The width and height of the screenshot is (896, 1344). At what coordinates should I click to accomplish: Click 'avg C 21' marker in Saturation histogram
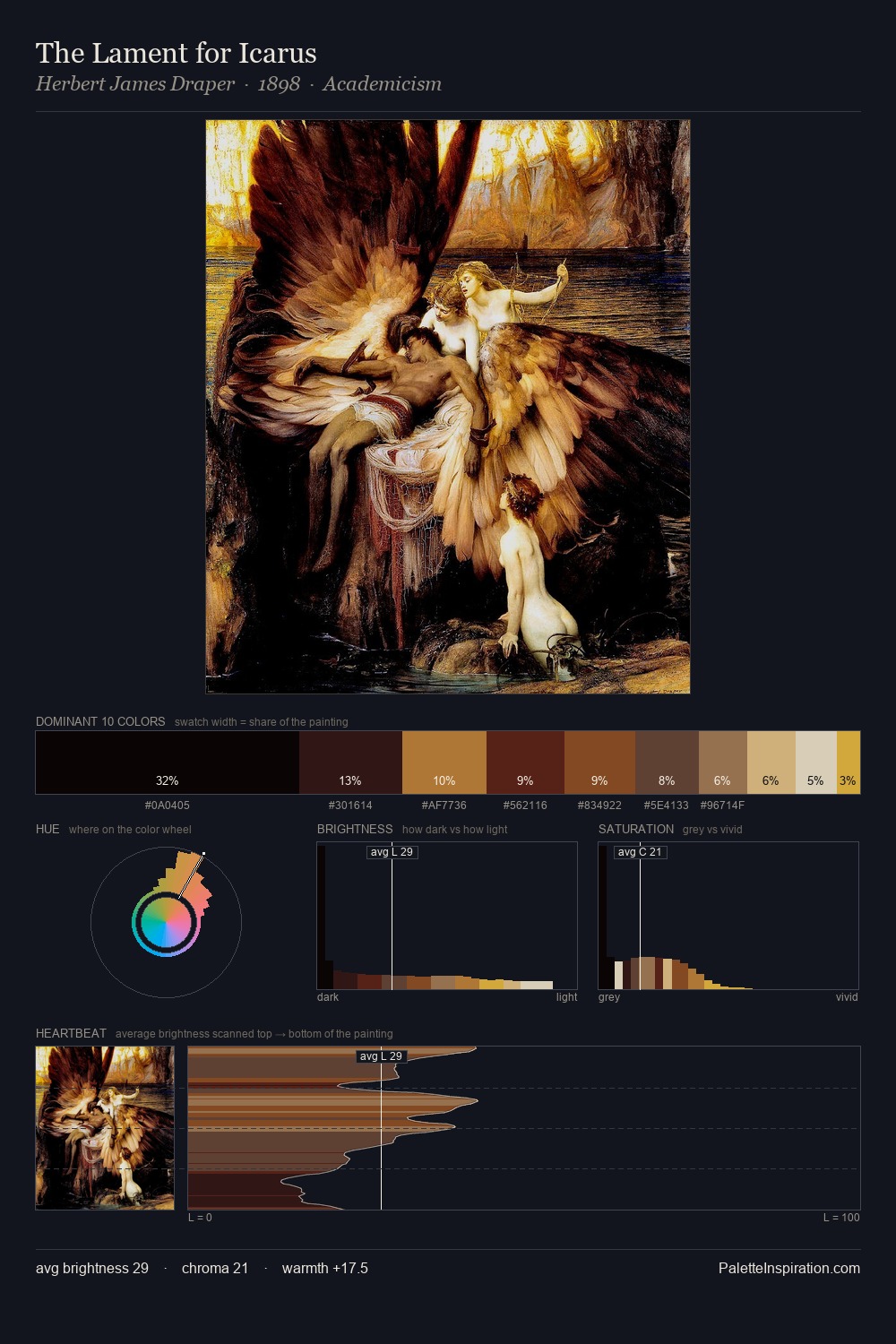tap(640, 851)
